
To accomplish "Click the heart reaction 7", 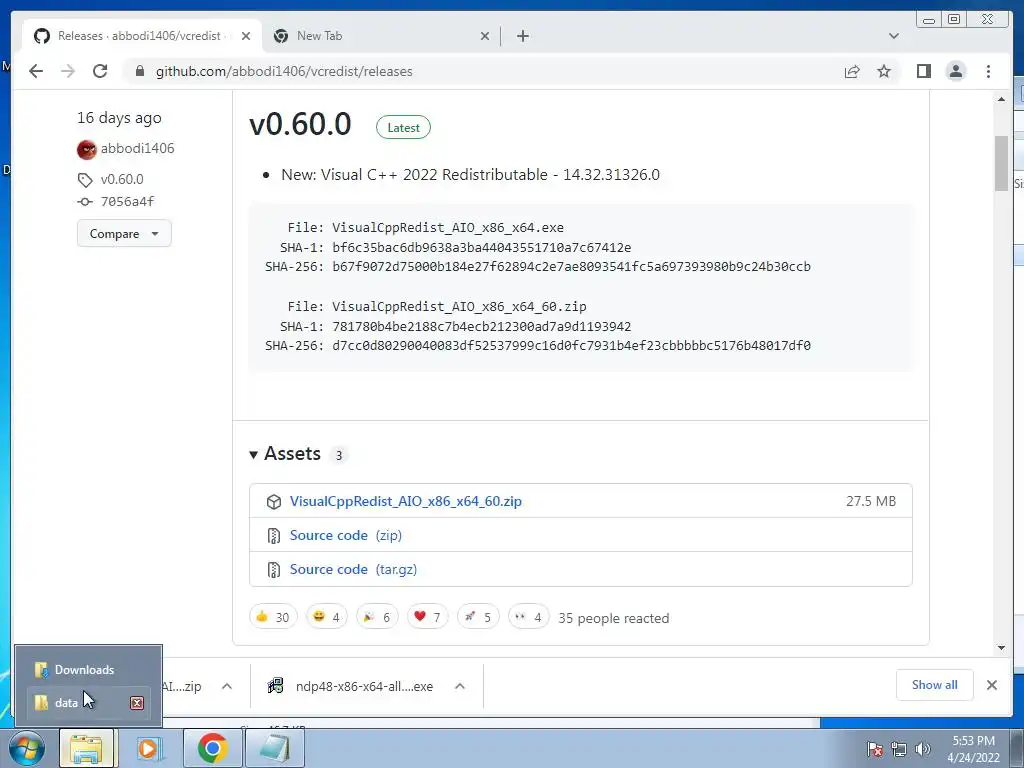I will (x=428, y=616).
